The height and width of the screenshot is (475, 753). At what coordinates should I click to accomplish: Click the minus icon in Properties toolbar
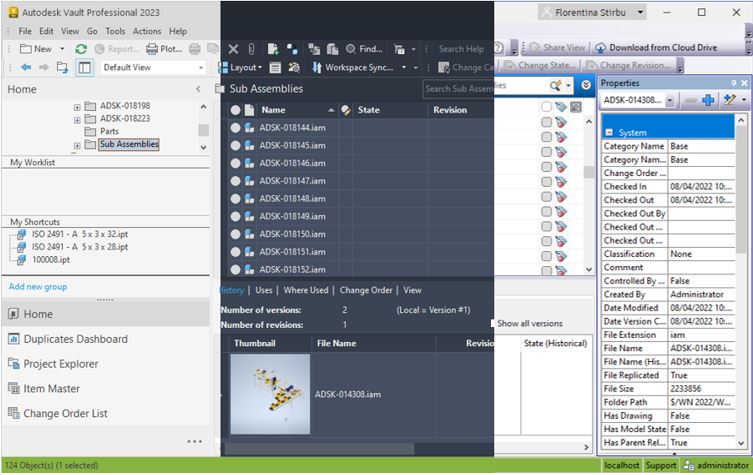tap(691, 100)
